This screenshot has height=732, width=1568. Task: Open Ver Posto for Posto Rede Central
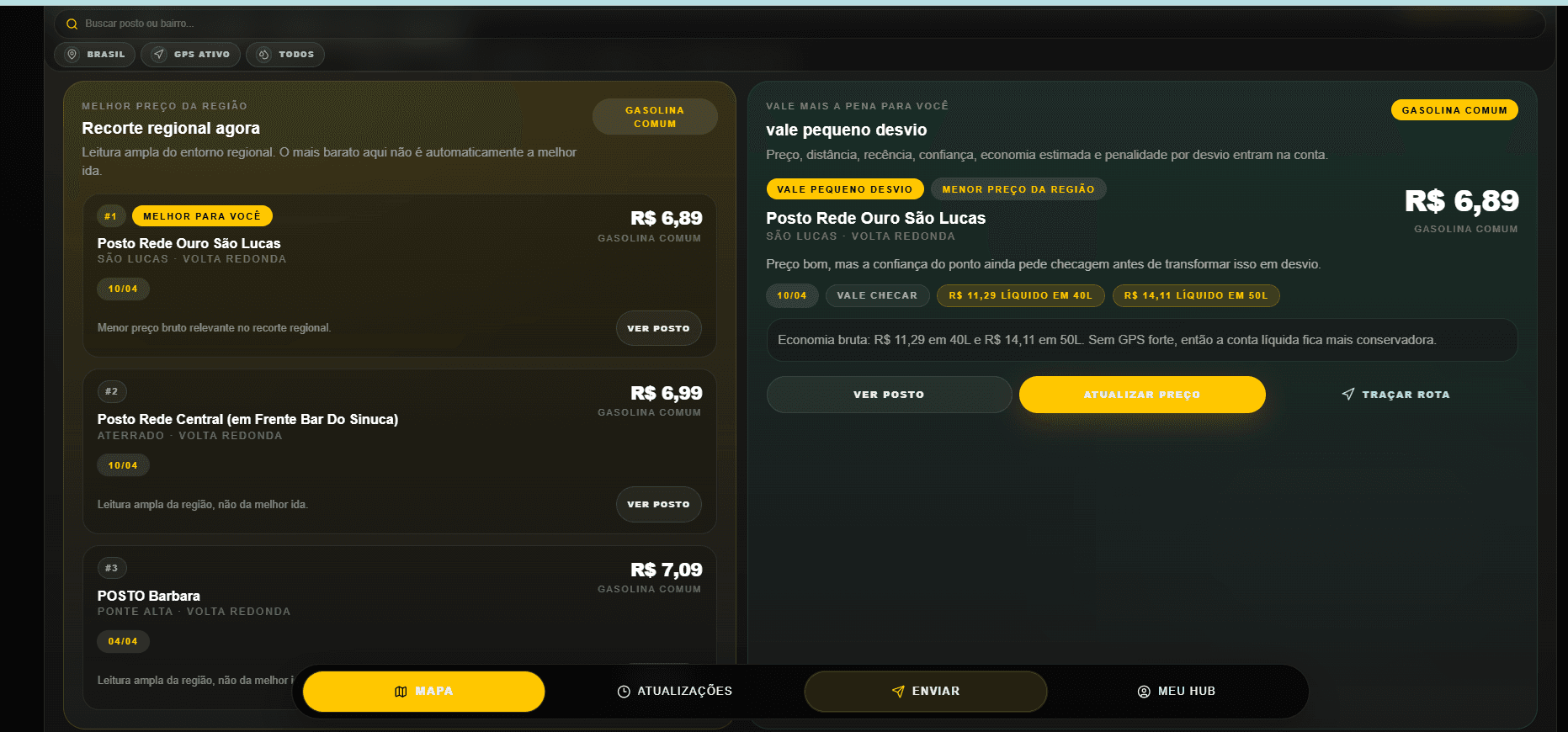point(658,504)
